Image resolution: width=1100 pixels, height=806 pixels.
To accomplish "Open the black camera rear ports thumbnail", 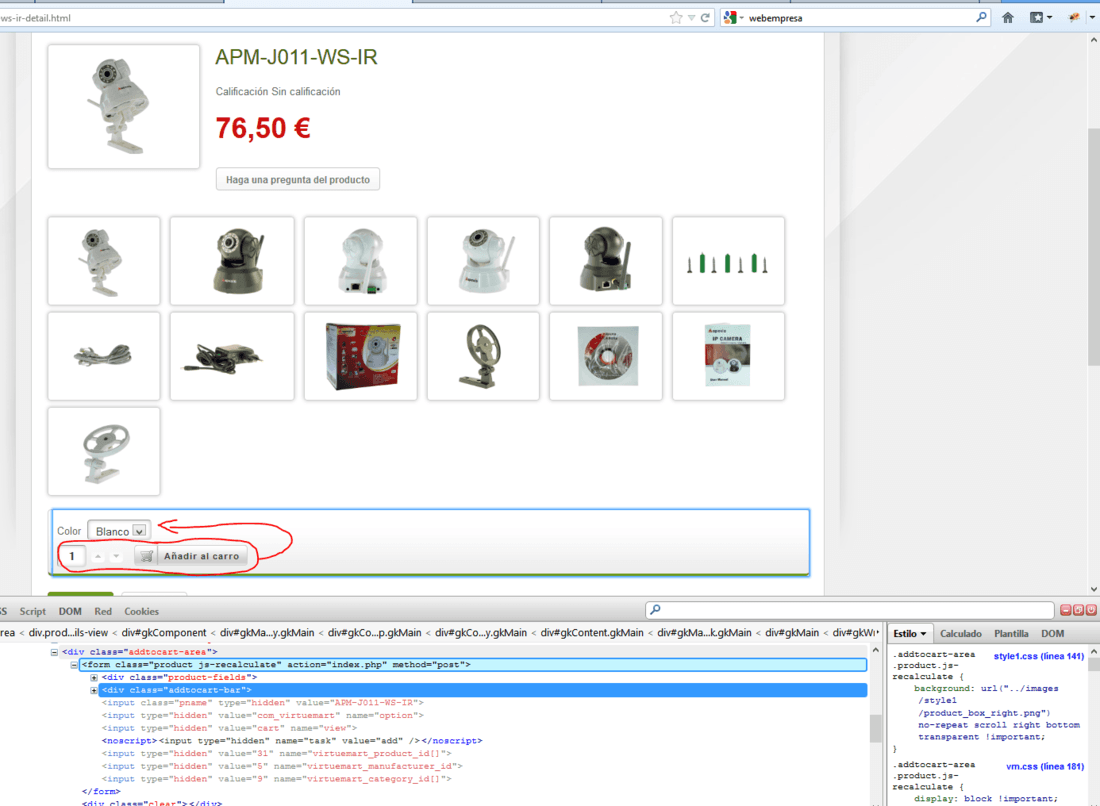I will click(605, 261).
